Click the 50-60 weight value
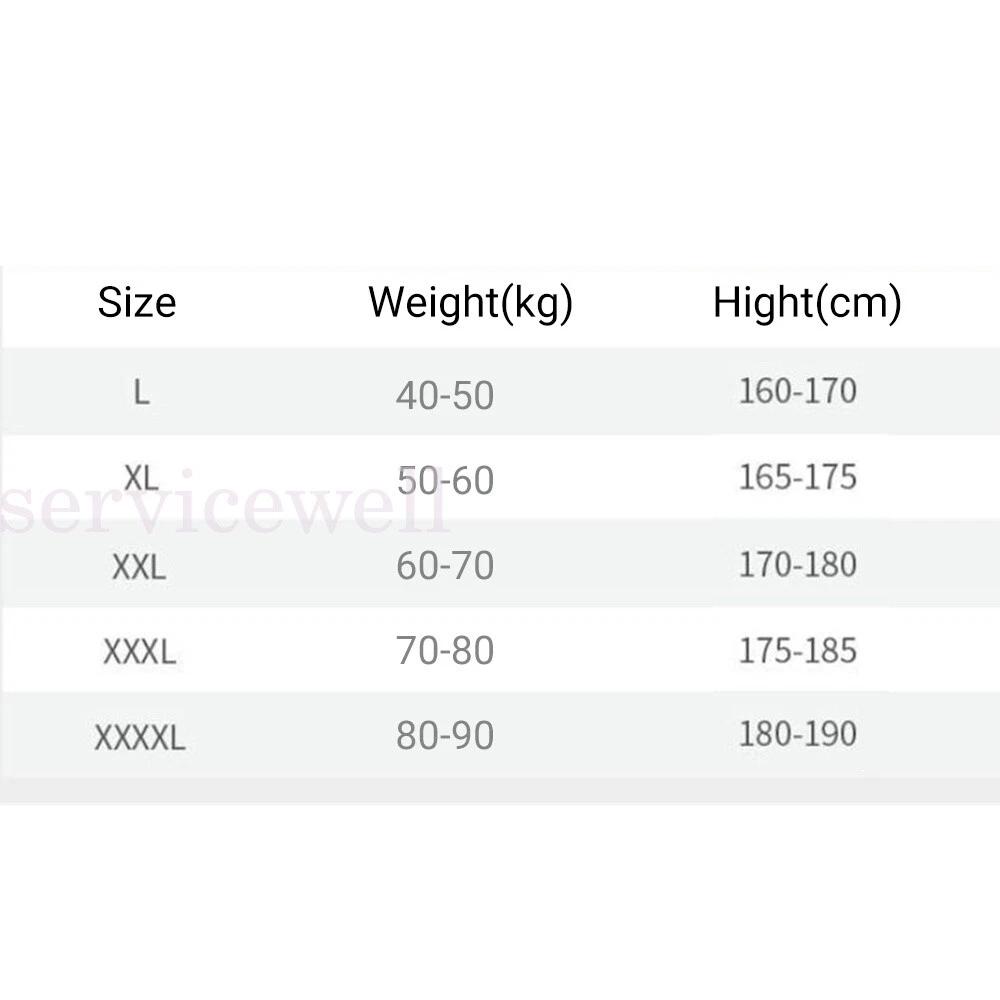 click(x=445, y=480)
